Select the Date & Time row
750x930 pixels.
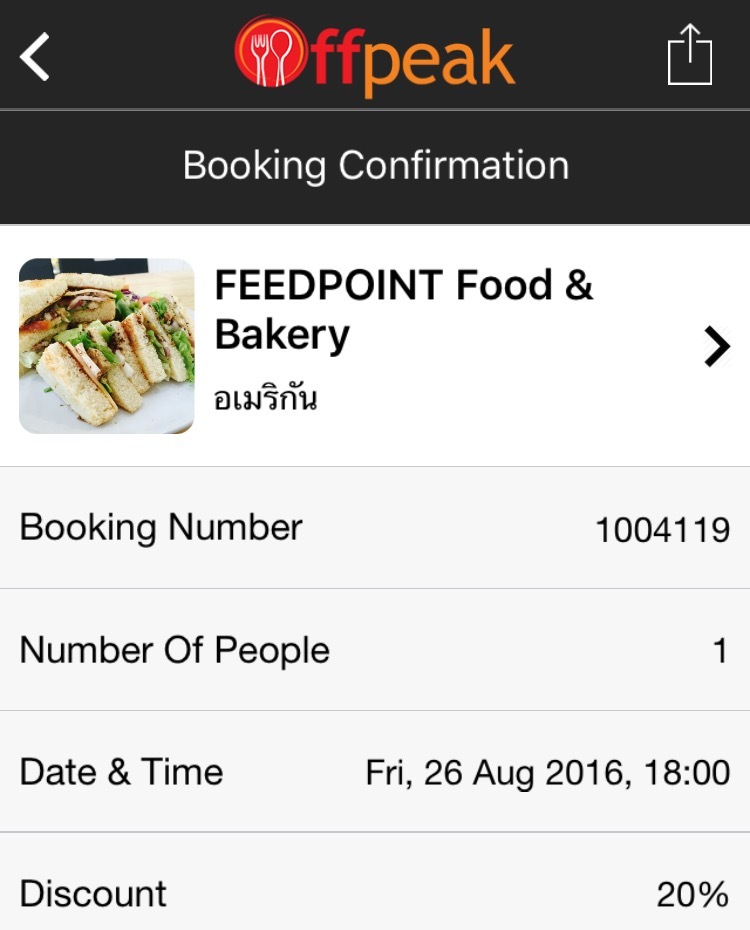pos(375,772)
